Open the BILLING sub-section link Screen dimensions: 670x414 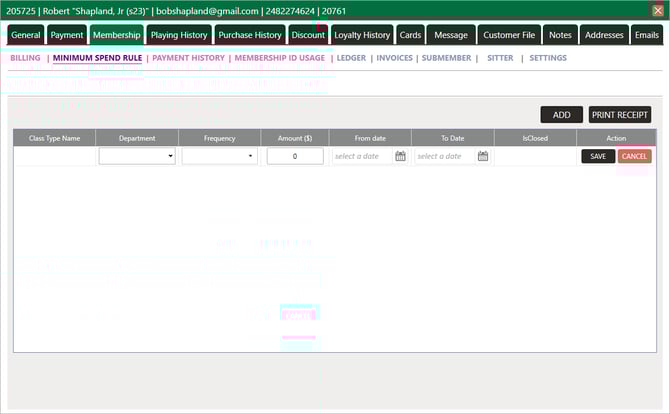pyautogui.click(x=25, y=58)
